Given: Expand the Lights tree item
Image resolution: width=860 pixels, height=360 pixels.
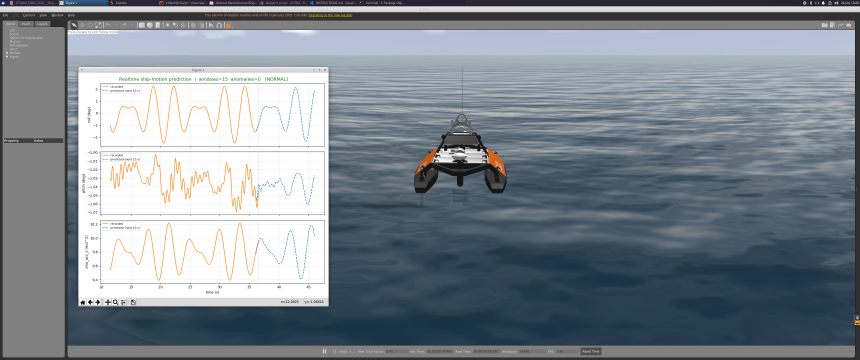Looking at the screenshot, I should (x=7, y=57).
